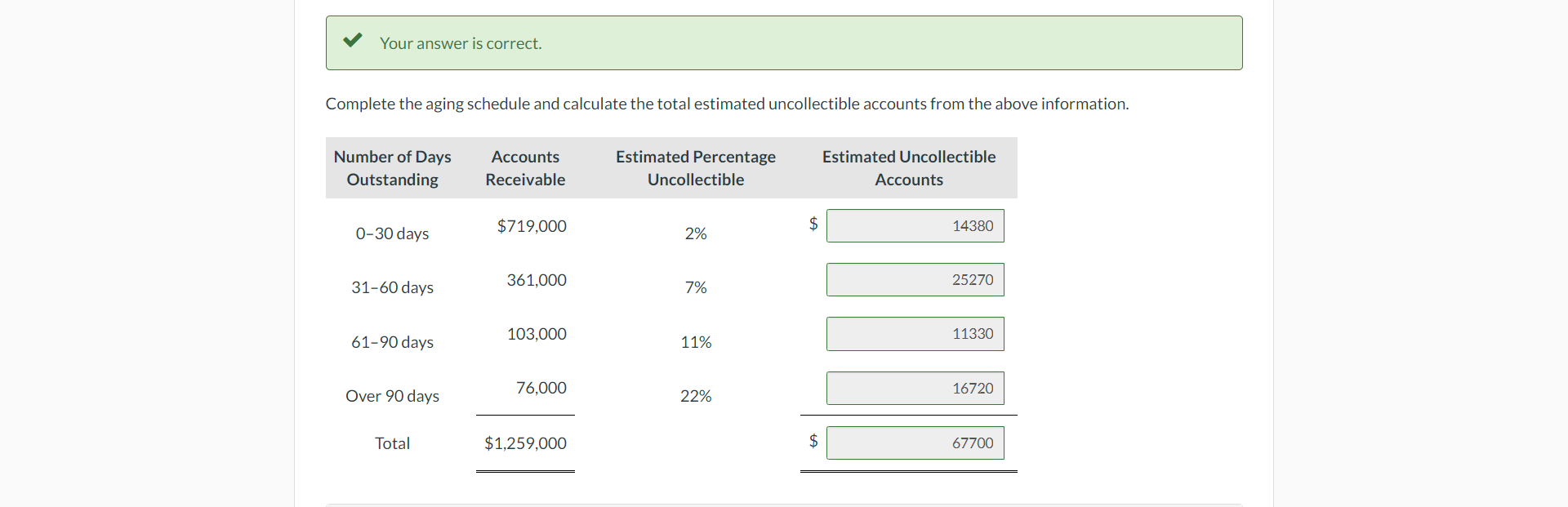Click the $719,000 receivable amount
This screenshot has width=1568, height=507.
point(532,226)
